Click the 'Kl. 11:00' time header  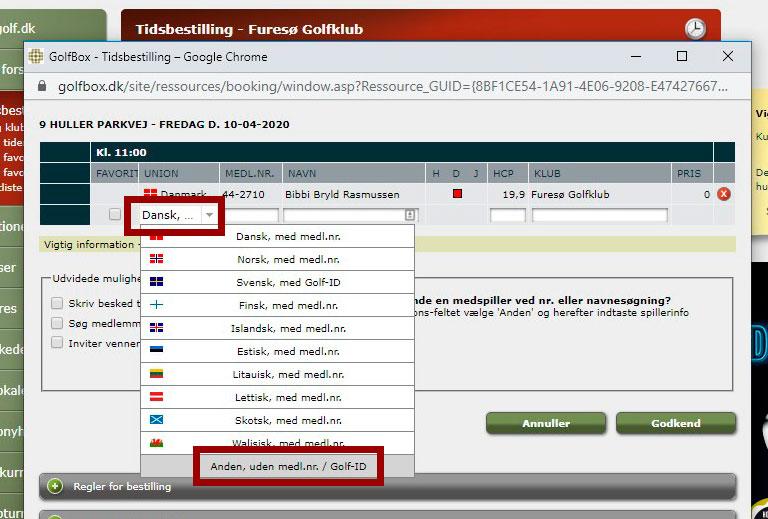[x=121, y=152]
